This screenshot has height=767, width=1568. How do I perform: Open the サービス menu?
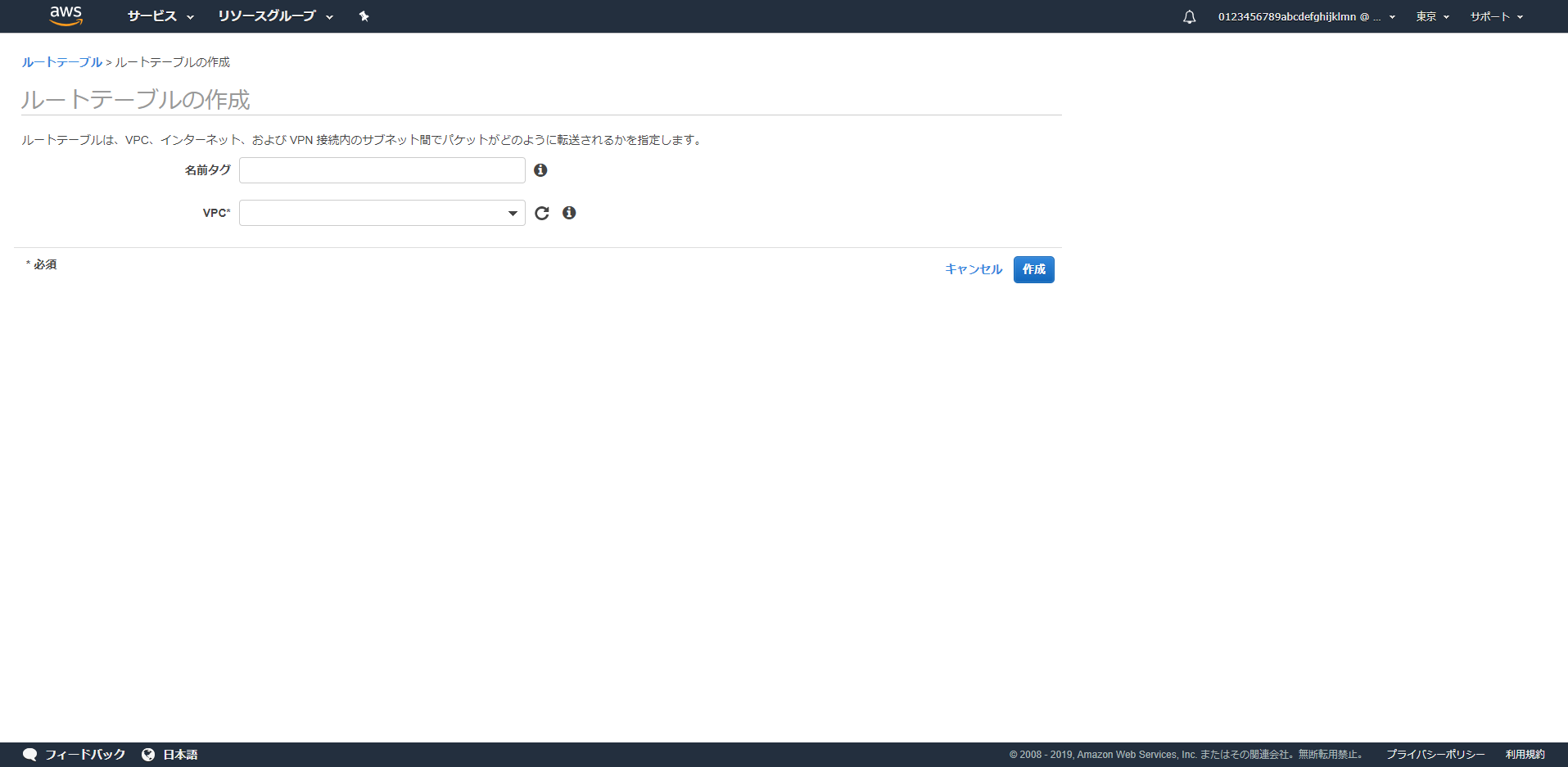[x=160, y=16]
